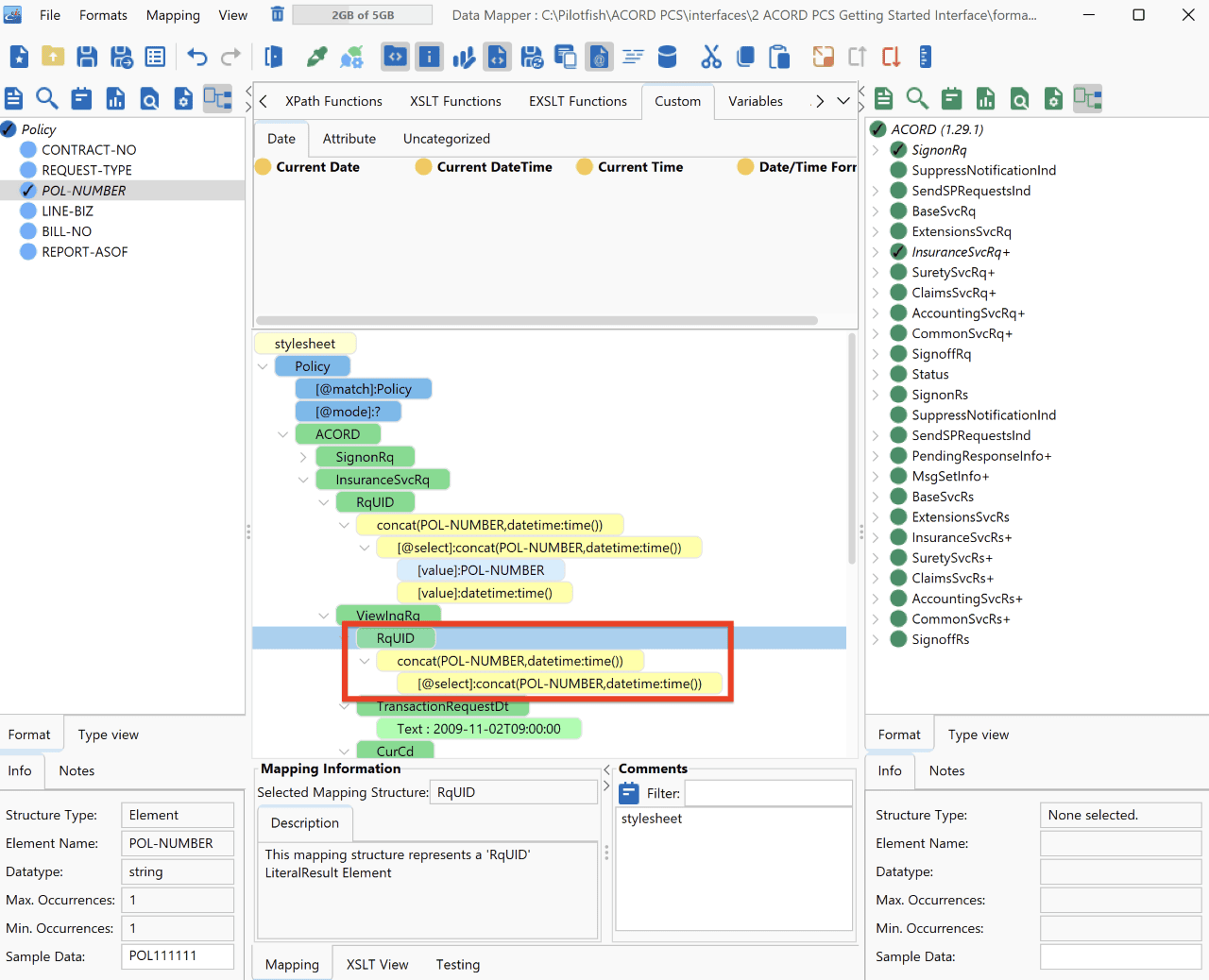Click the Save As floppy with arrow icon

[122, 57]
